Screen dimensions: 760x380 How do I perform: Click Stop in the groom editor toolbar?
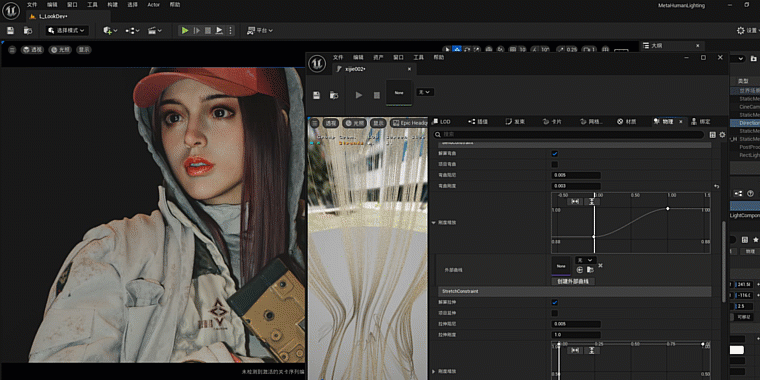[377, 95]
